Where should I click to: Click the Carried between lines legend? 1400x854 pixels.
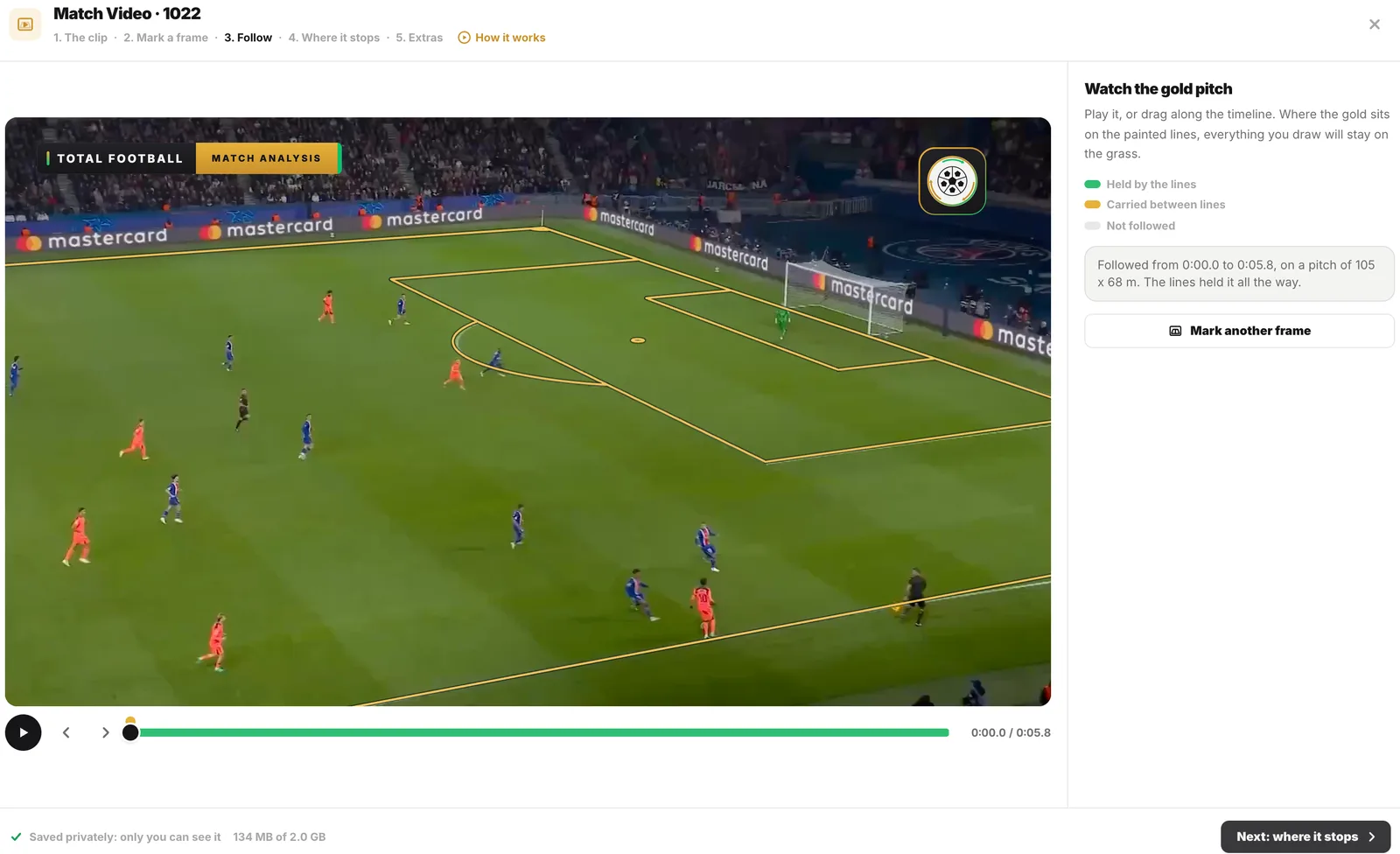(x=1155, y=204)
